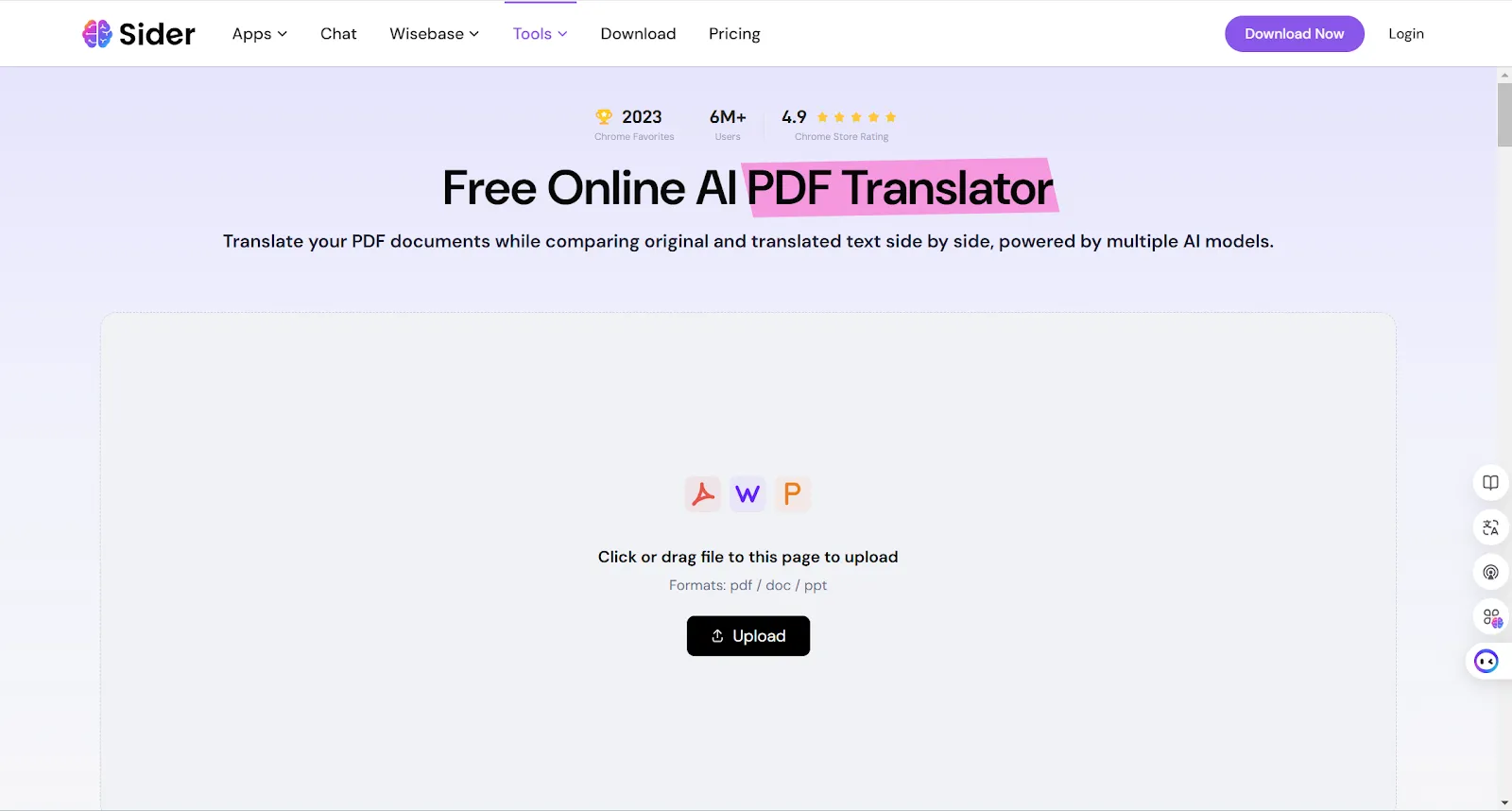Click the podcast-style sidebar icon
Image resolution: width=1512 pixels, height=811 pixels.
tap(1490, 572)
